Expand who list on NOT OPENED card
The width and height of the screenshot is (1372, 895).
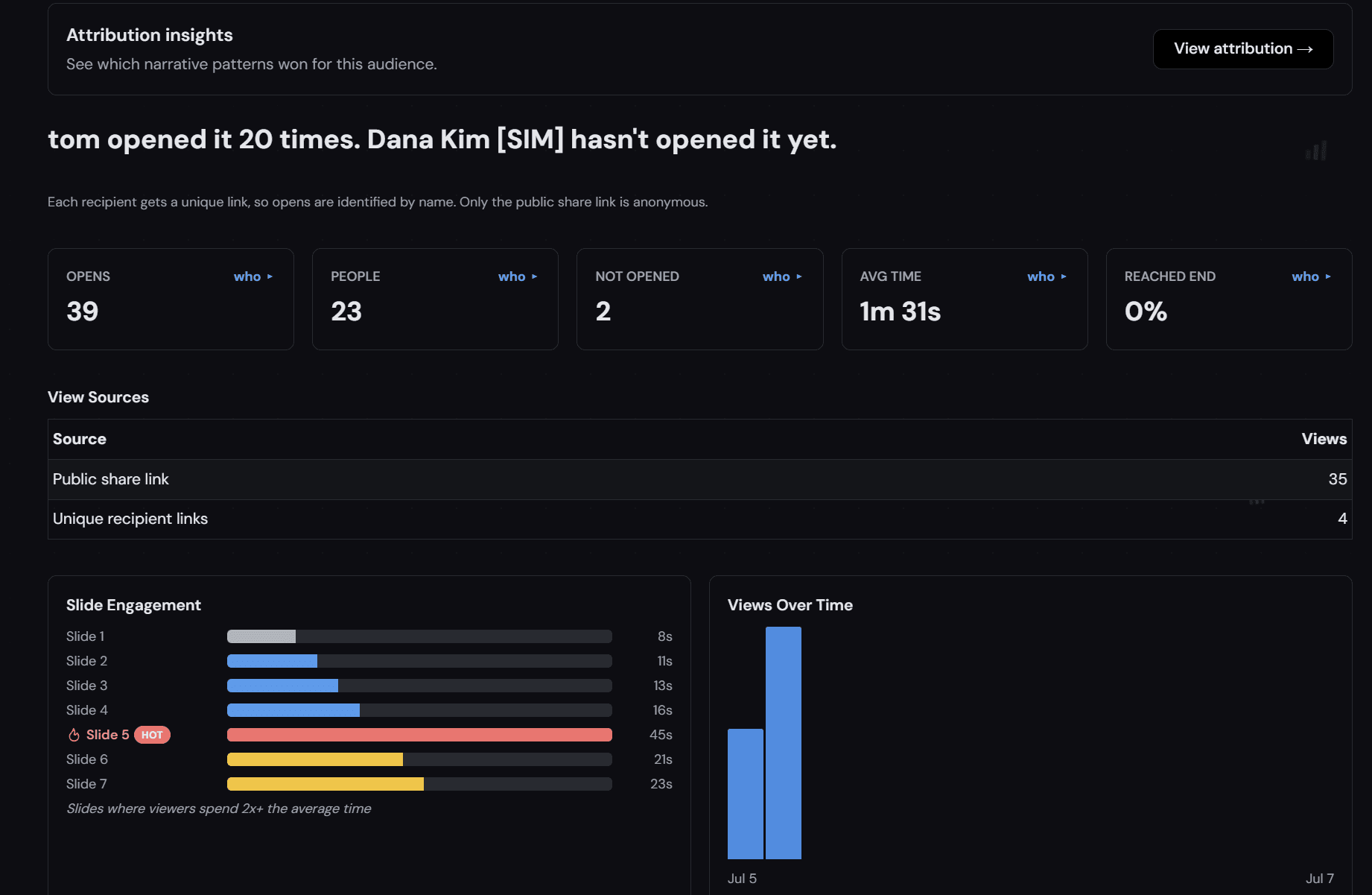click(x=782, y=276)
